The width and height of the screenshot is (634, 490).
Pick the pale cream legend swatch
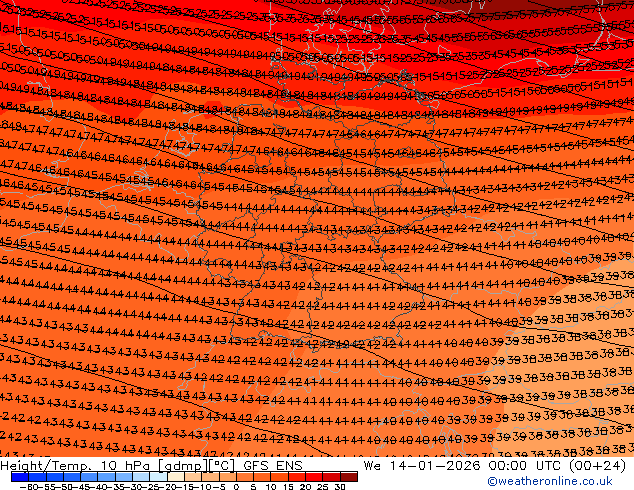[x=176, y=477]
